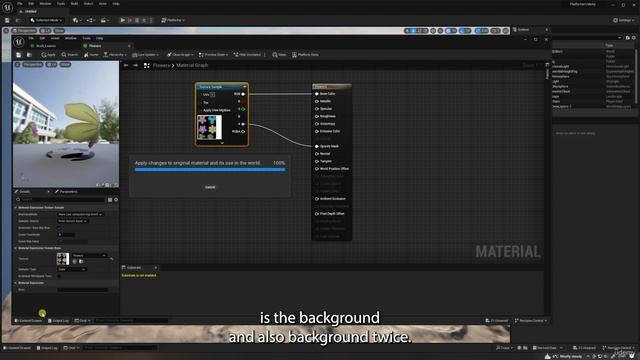Viewport: 640px width, 360px height.
Task: Collapse the Material Expression Texture Sample section
Action: pyautogui.click(x=16, y=208)
